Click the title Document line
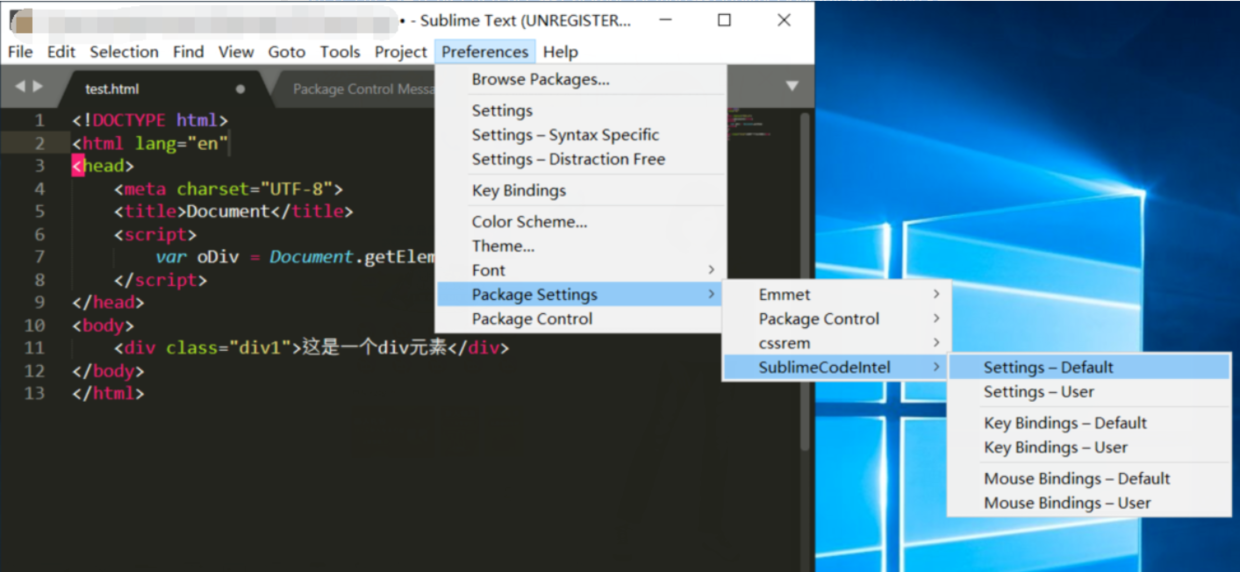1240x572 pixels. pyautogui.click(x=233, y=212)
